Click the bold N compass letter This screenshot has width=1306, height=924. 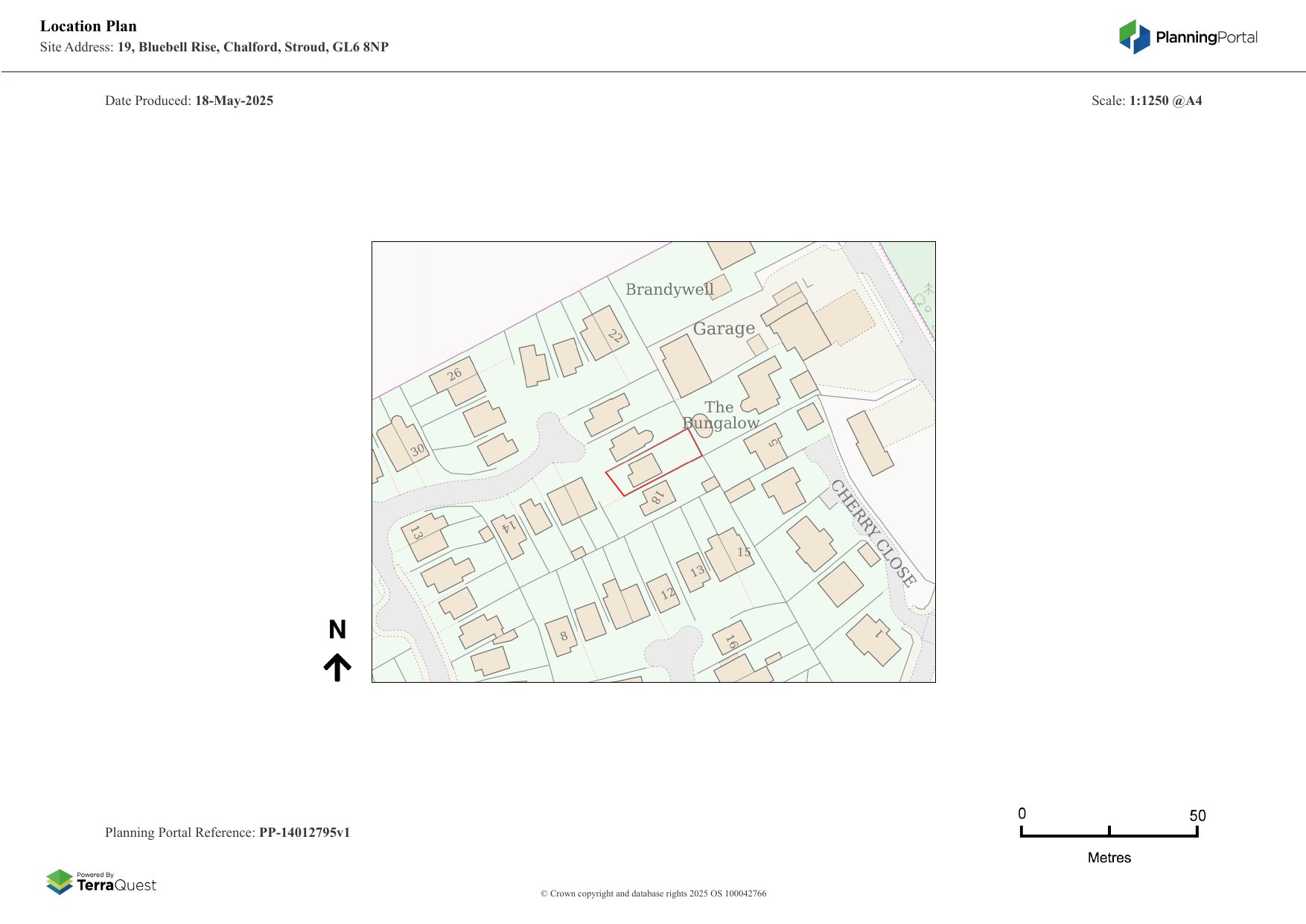point(337,630)
